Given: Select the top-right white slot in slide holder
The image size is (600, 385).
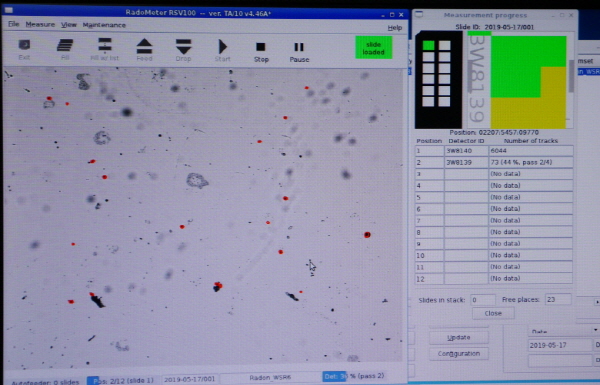Looking at the screenshot, I should coord(445,46).
